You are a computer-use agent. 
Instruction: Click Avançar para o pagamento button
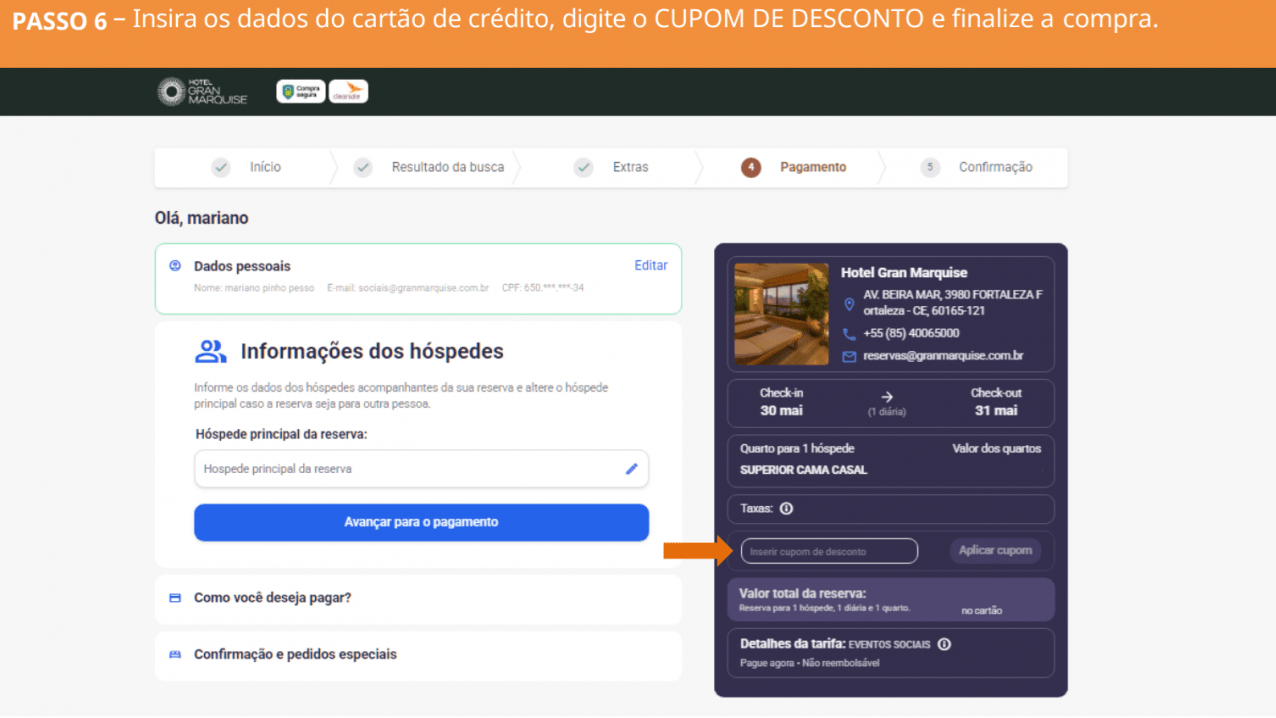point(421,522)
